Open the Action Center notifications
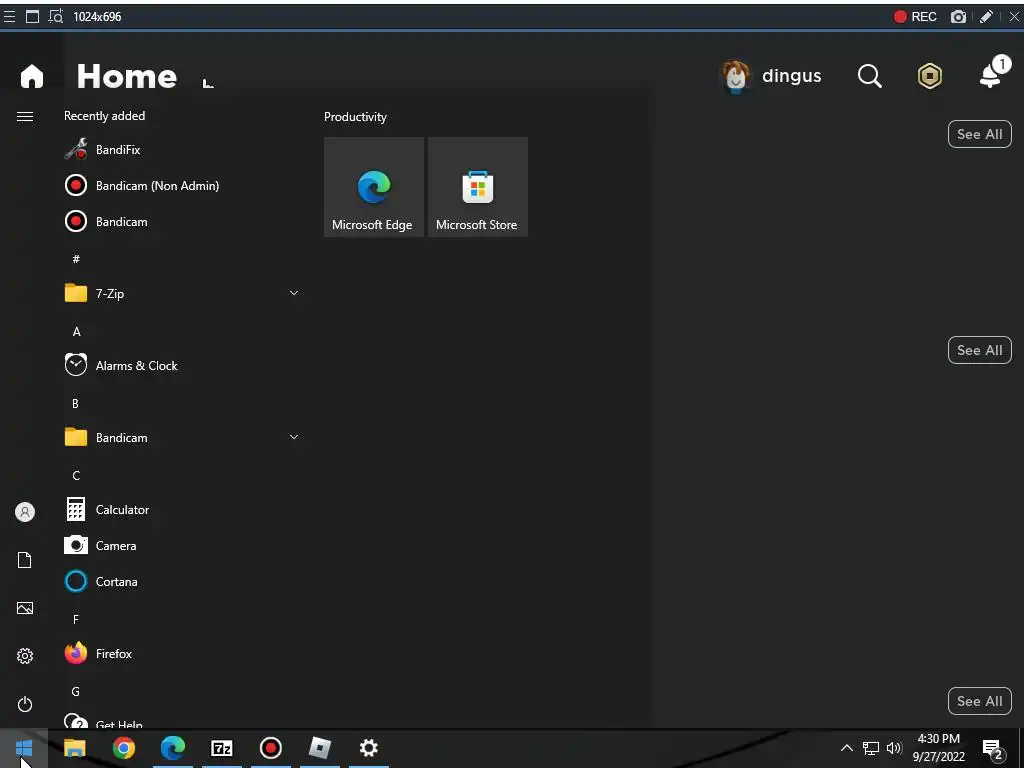 pyautogui.click(x=993, y=749)
